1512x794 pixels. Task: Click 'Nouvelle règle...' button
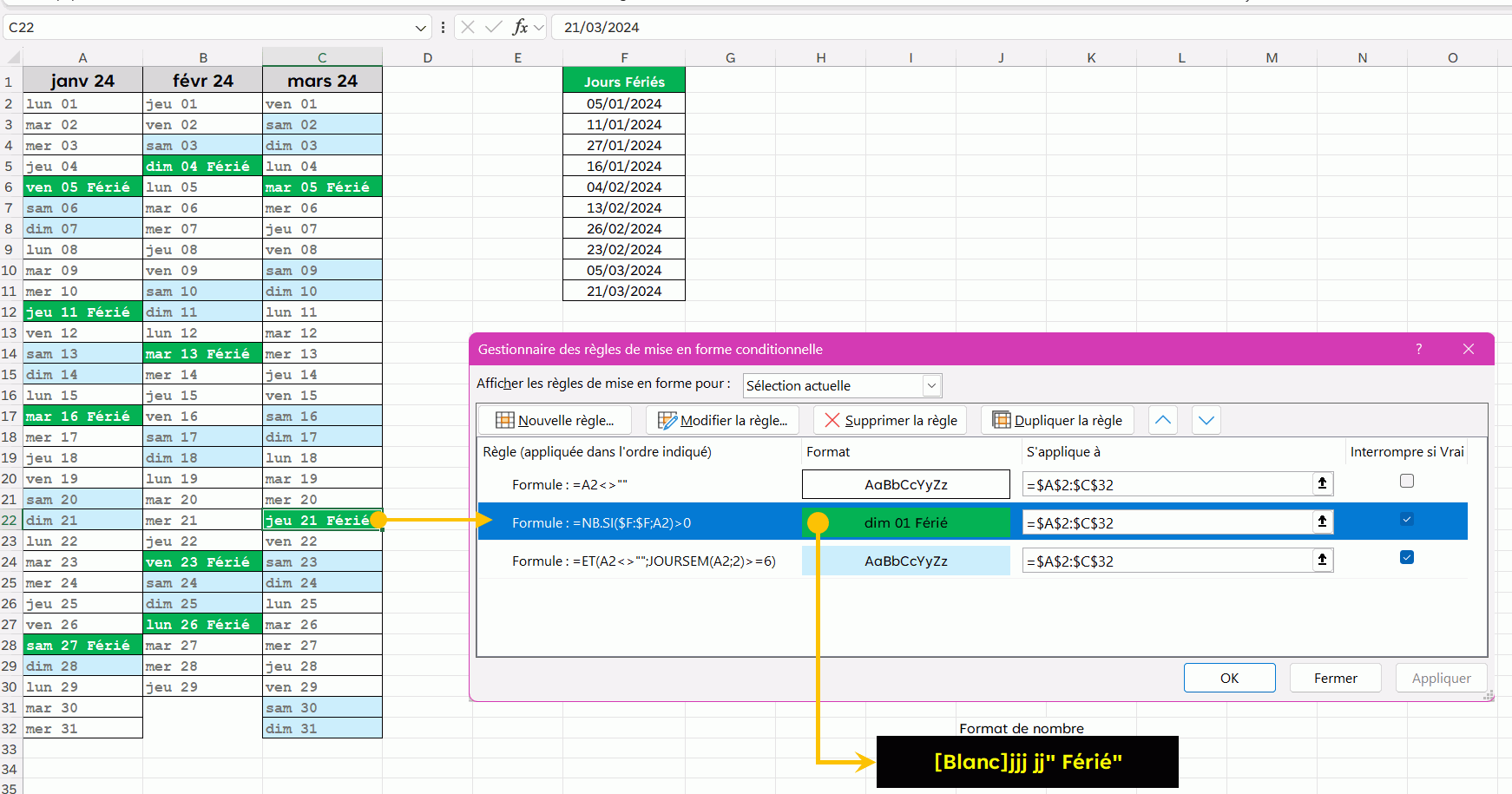coord(555,420)
